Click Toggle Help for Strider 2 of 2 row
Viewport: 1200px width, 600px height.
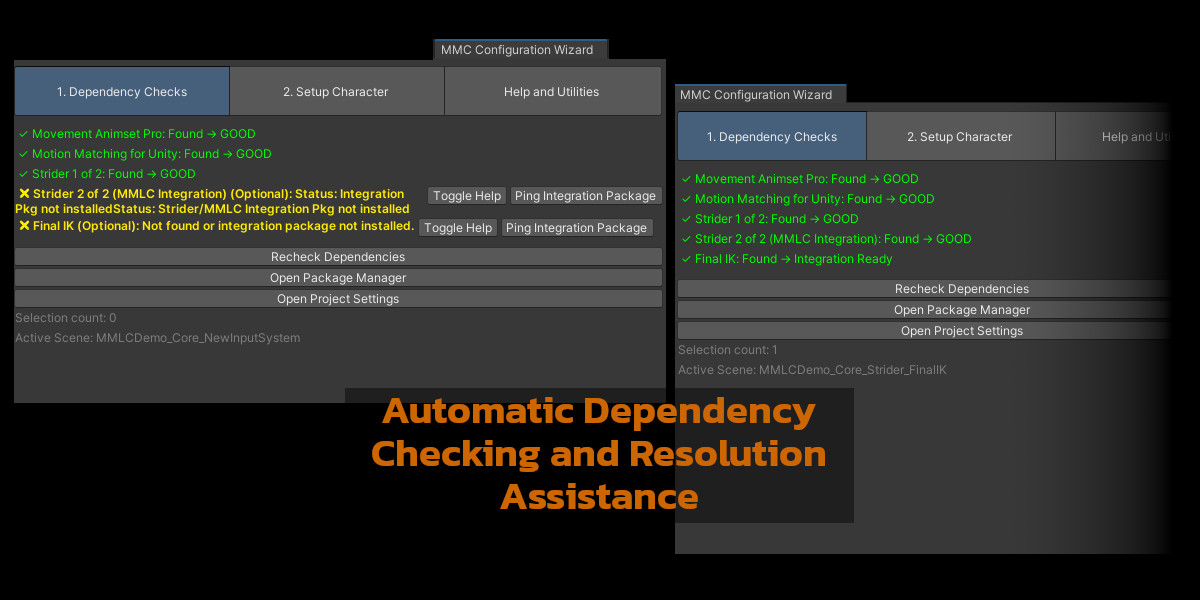click(x=467, y=196)
